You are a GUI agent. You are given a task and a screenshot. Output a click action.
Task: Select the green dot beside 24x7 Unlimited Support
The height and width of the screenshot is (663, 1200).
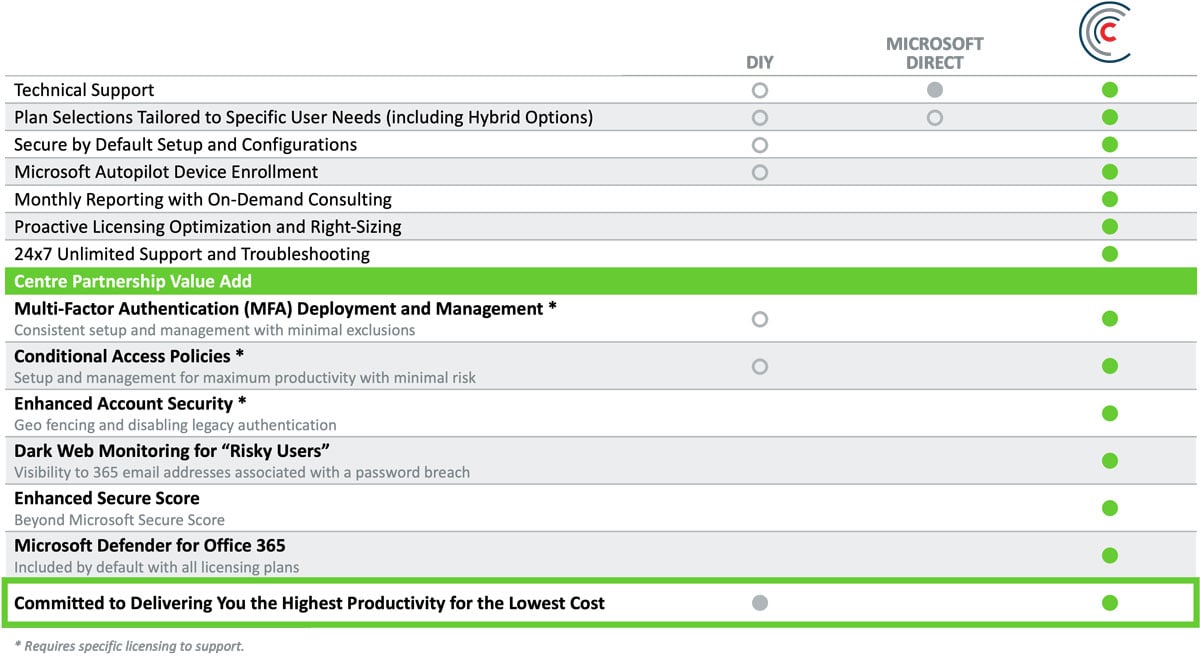click(1110, 253)
